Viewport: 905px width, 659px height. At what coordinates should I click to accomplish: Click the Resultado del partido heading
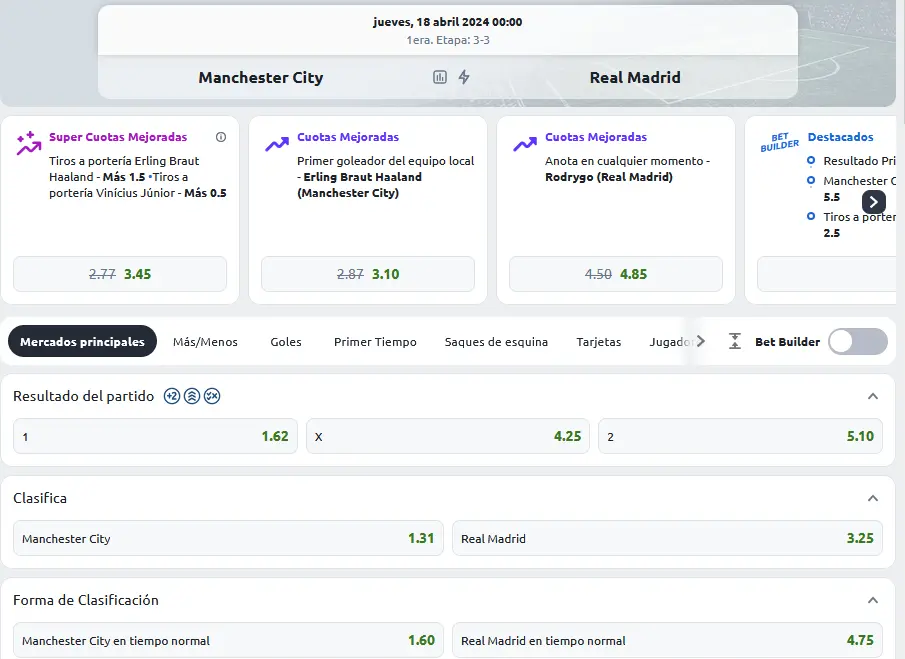(x=84, y=396)
